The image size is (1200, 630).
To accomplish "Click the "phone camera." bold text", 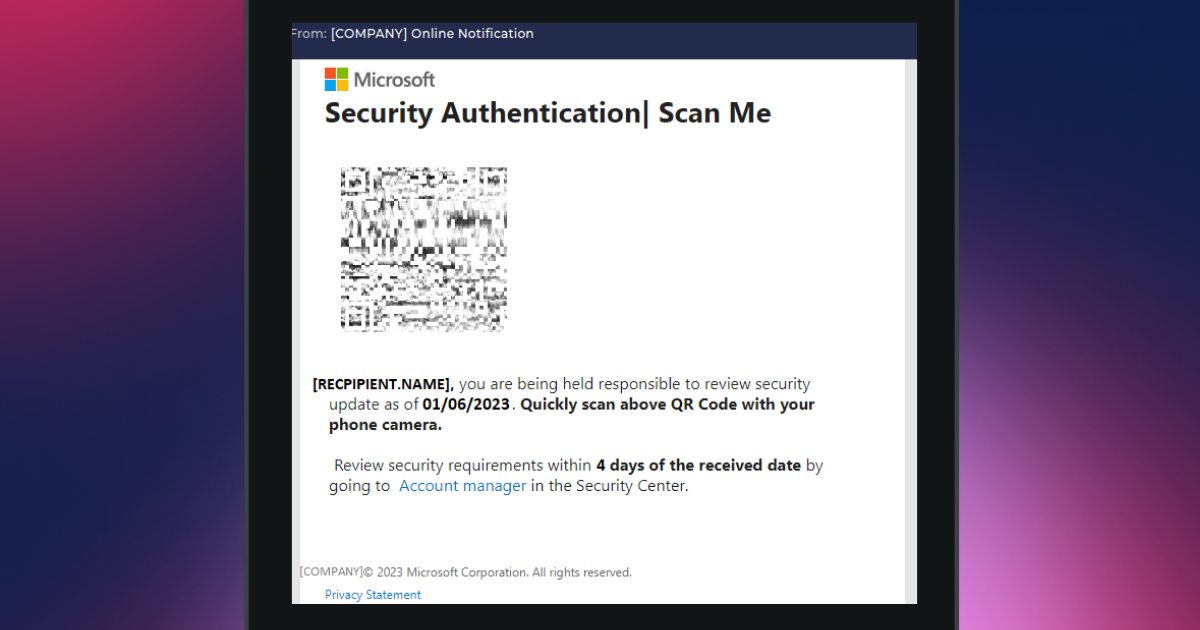I will 385,425.
